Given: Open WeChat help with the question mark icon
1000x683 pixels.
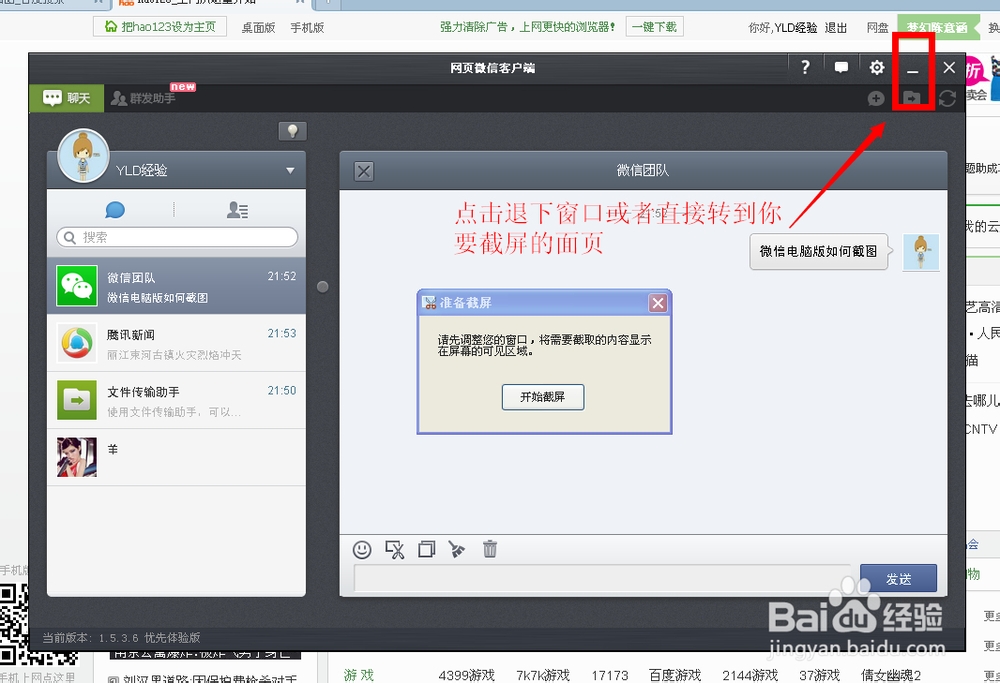Looking at the screenshot, I should point(806,68).
